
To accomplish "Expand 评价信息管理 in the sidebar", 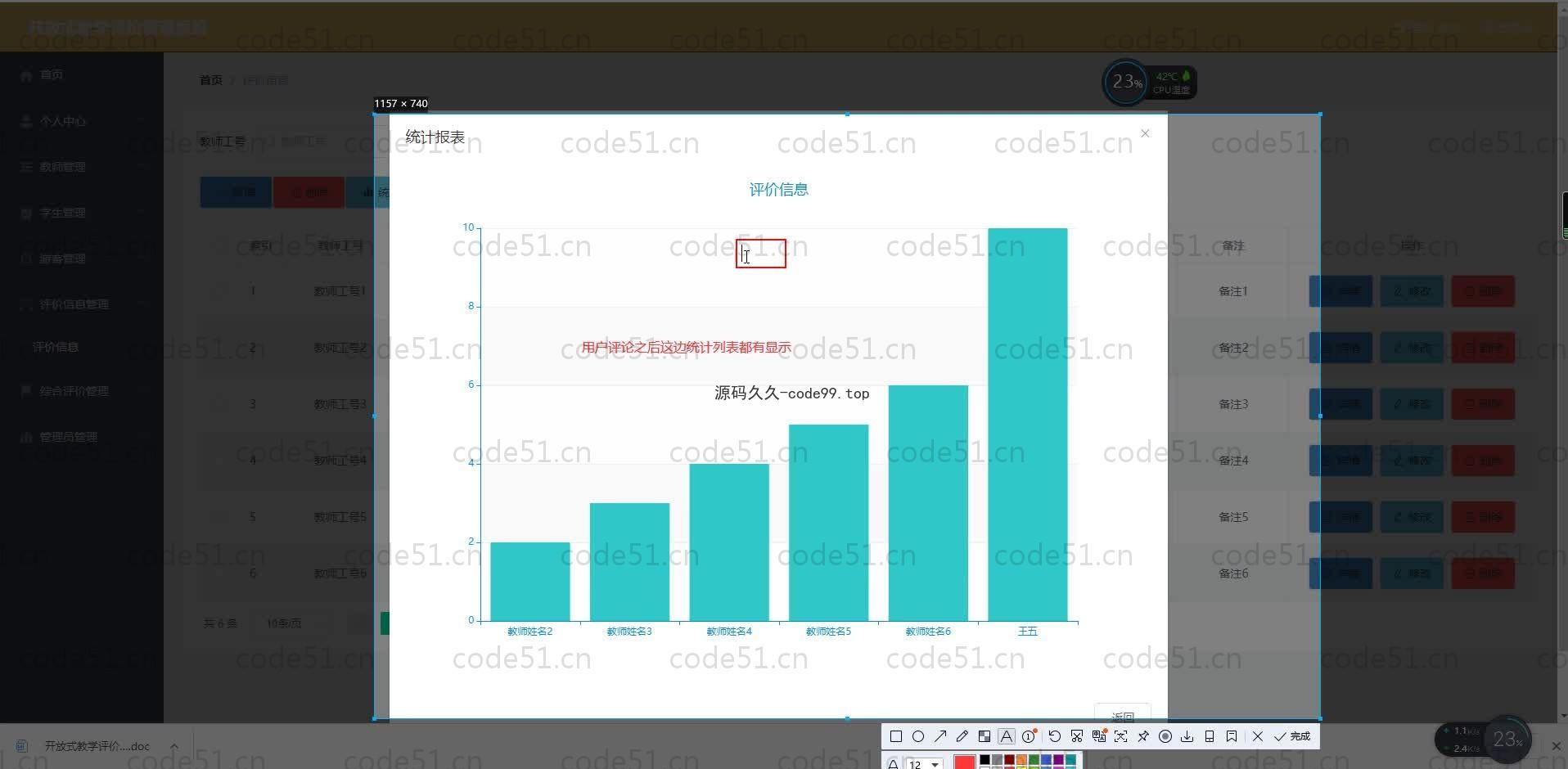I will coord(74,304).
